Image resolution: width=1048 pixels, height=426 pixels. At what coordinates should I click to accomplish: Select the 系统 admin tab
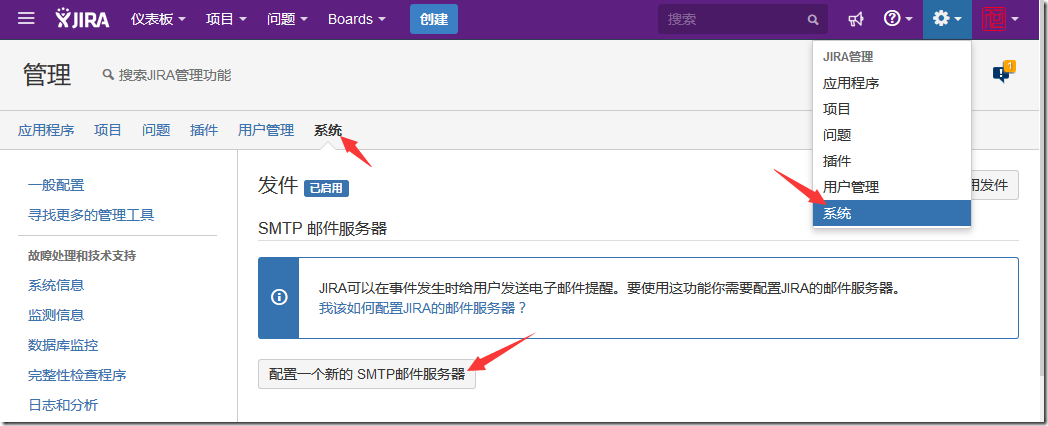tap(328, 130)
